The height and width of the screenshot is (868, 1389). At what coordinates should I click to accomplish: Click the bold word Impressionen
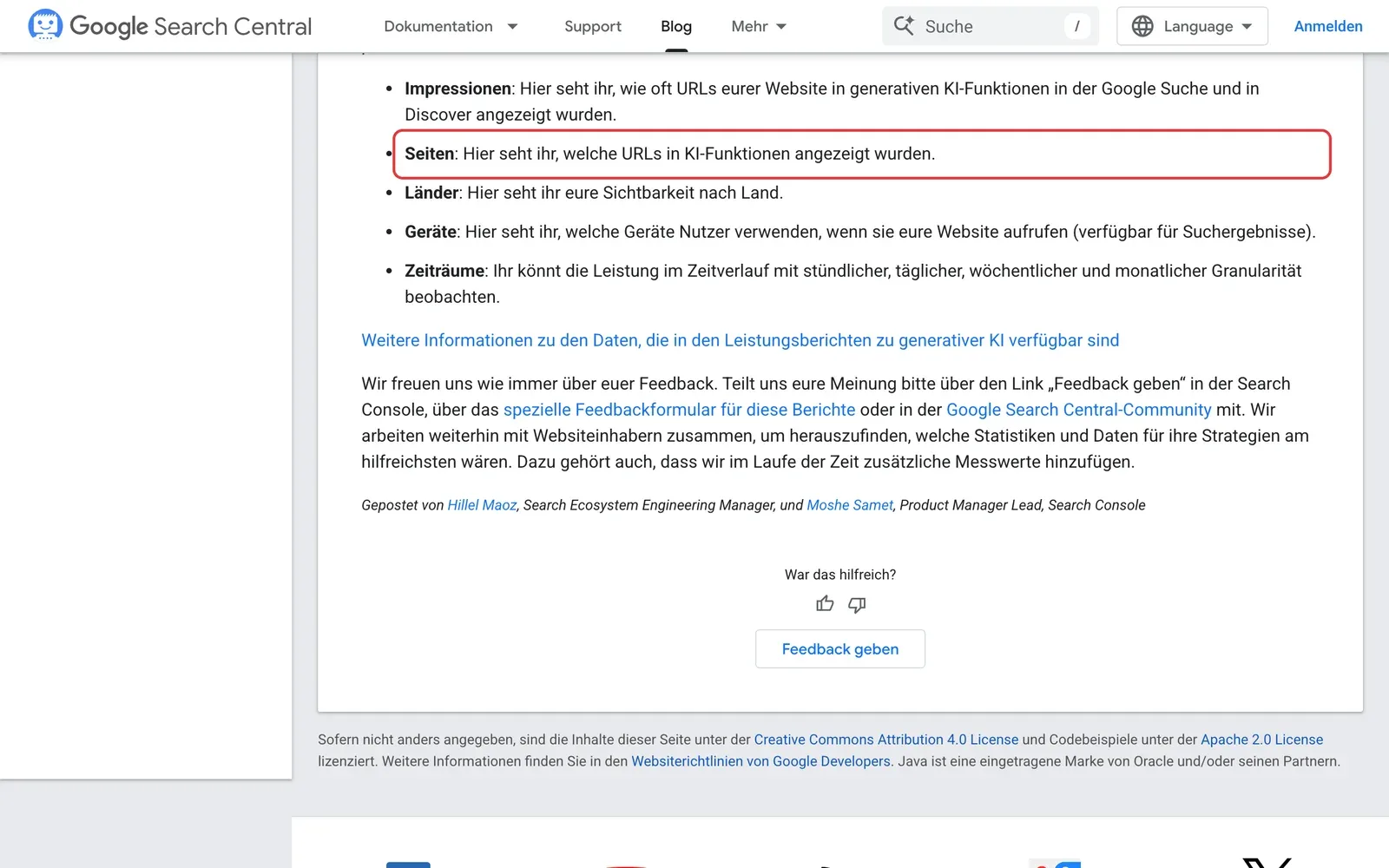pyautogui.click(x=458, y=89)
